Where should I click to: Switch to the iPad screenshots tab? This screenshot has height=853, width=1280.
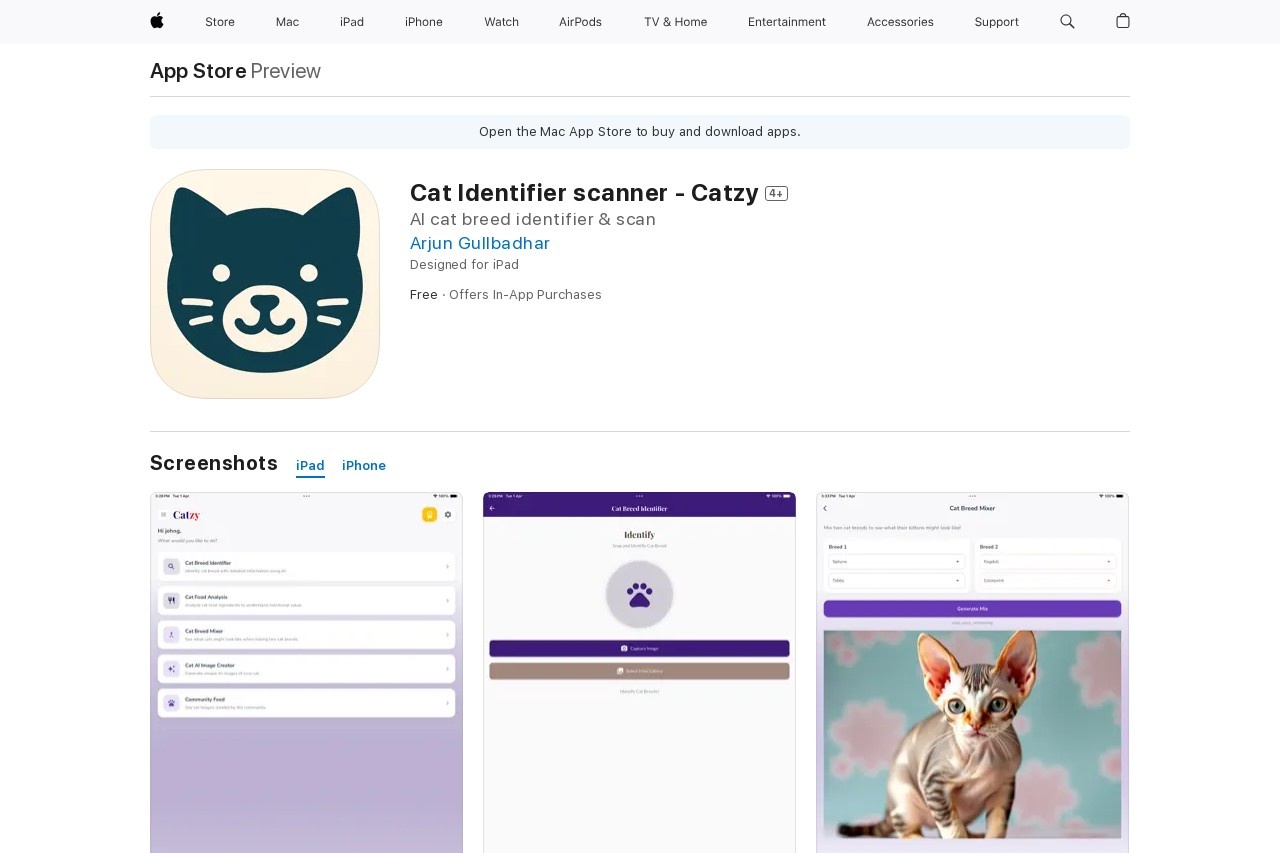click(310, 466)
